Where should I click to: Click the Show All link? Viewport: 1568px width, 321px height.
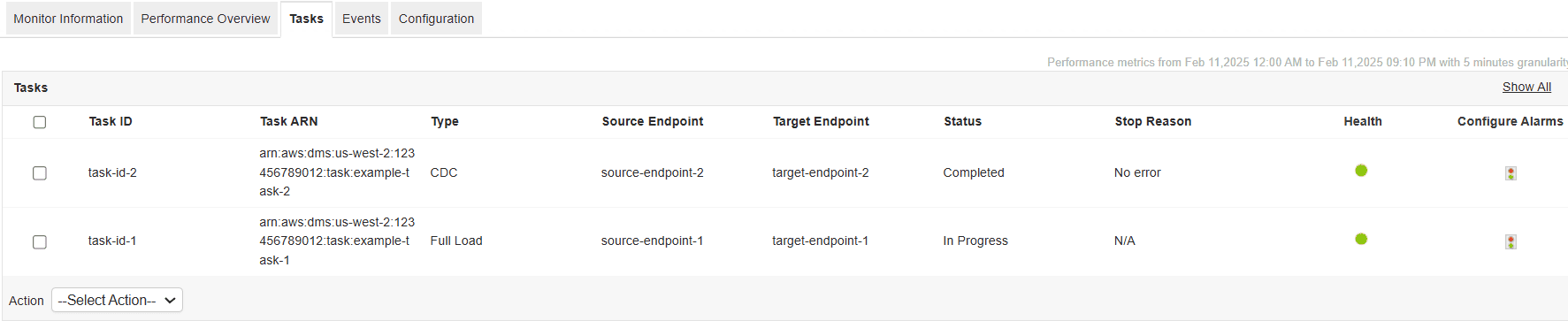(1526, 87)
